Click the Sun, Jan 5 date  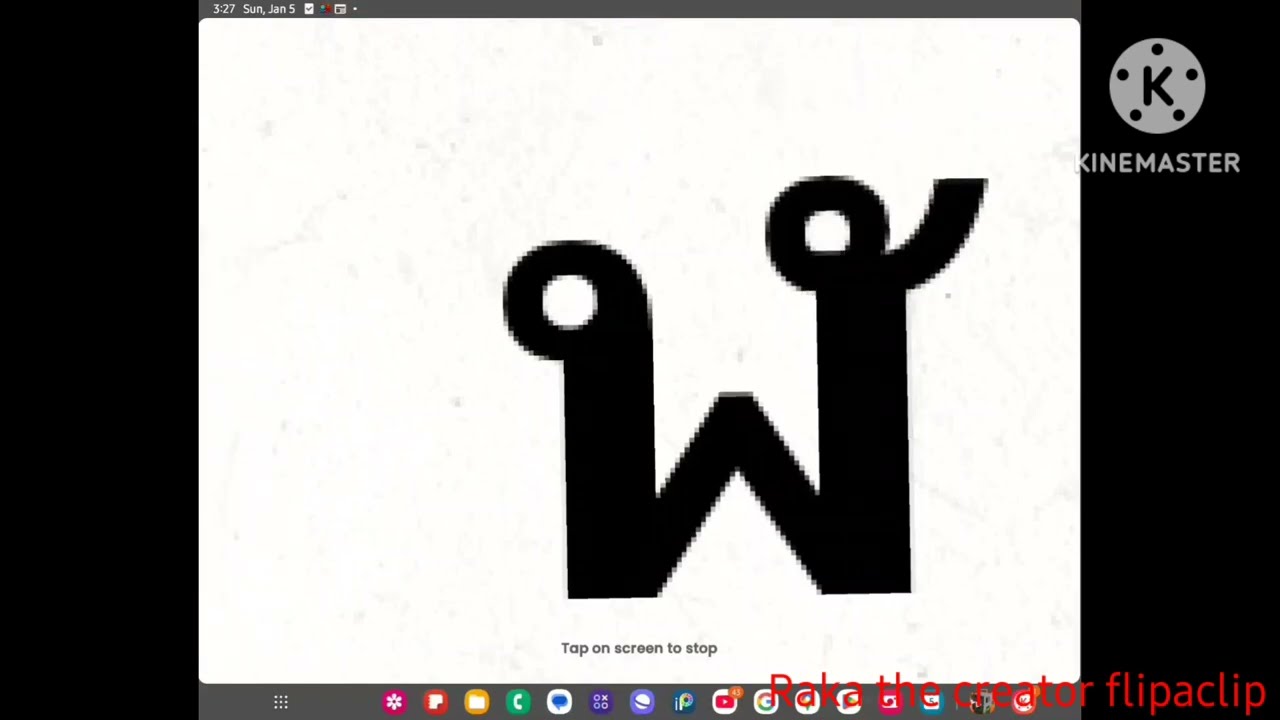click(269, 9)
